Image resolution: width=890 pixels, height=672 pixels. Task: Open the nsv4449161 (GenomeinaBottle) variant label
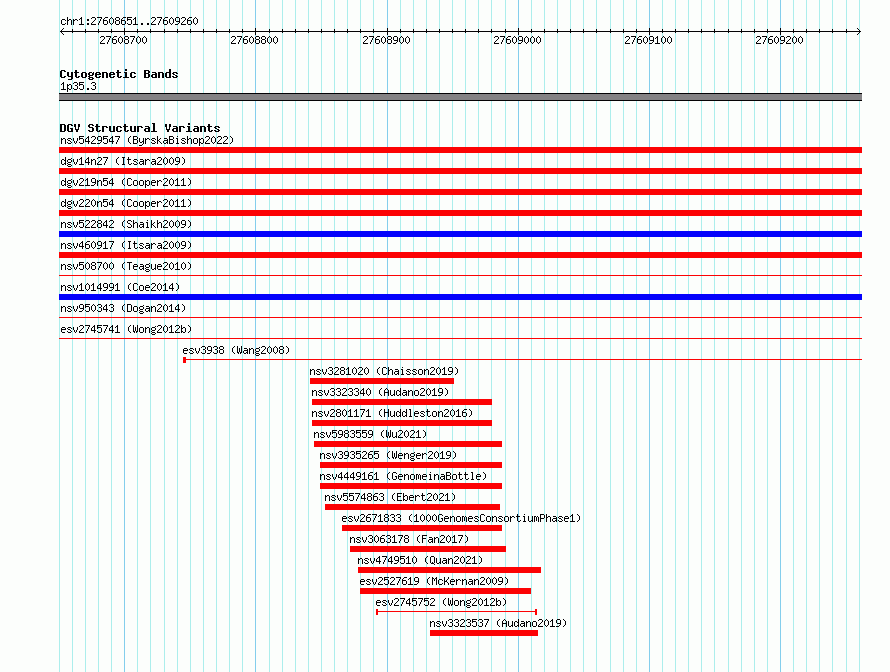[404, 476]
